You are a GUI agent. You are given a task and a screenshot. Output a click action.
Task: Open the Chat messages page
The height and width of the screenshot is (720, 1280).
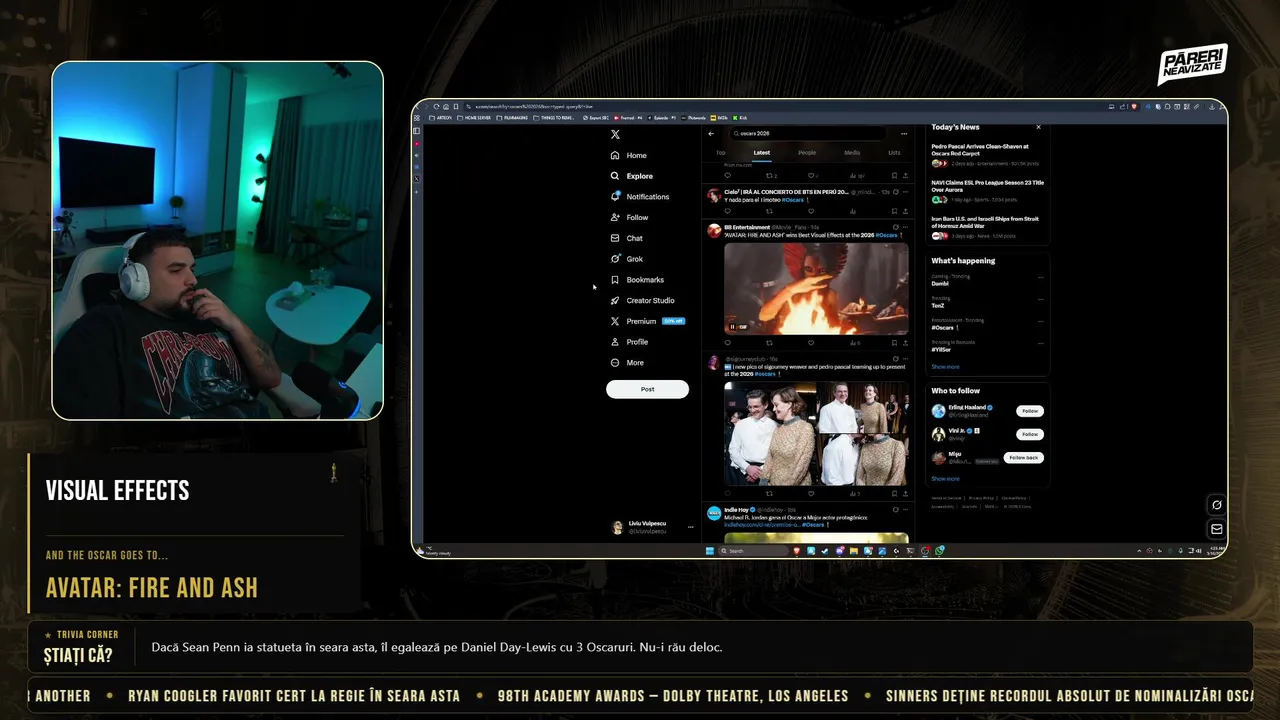[x=626, y=238]
